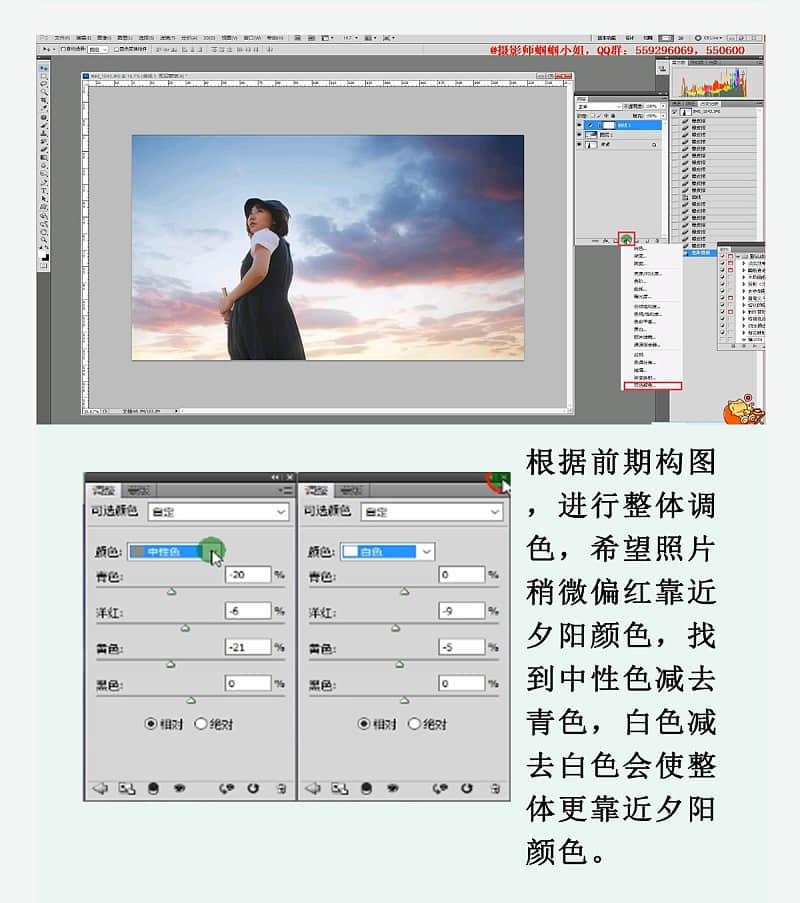Clip adjustment to layer in Whites panel
Screen dimensions: 800x903
tap(366, 788)
